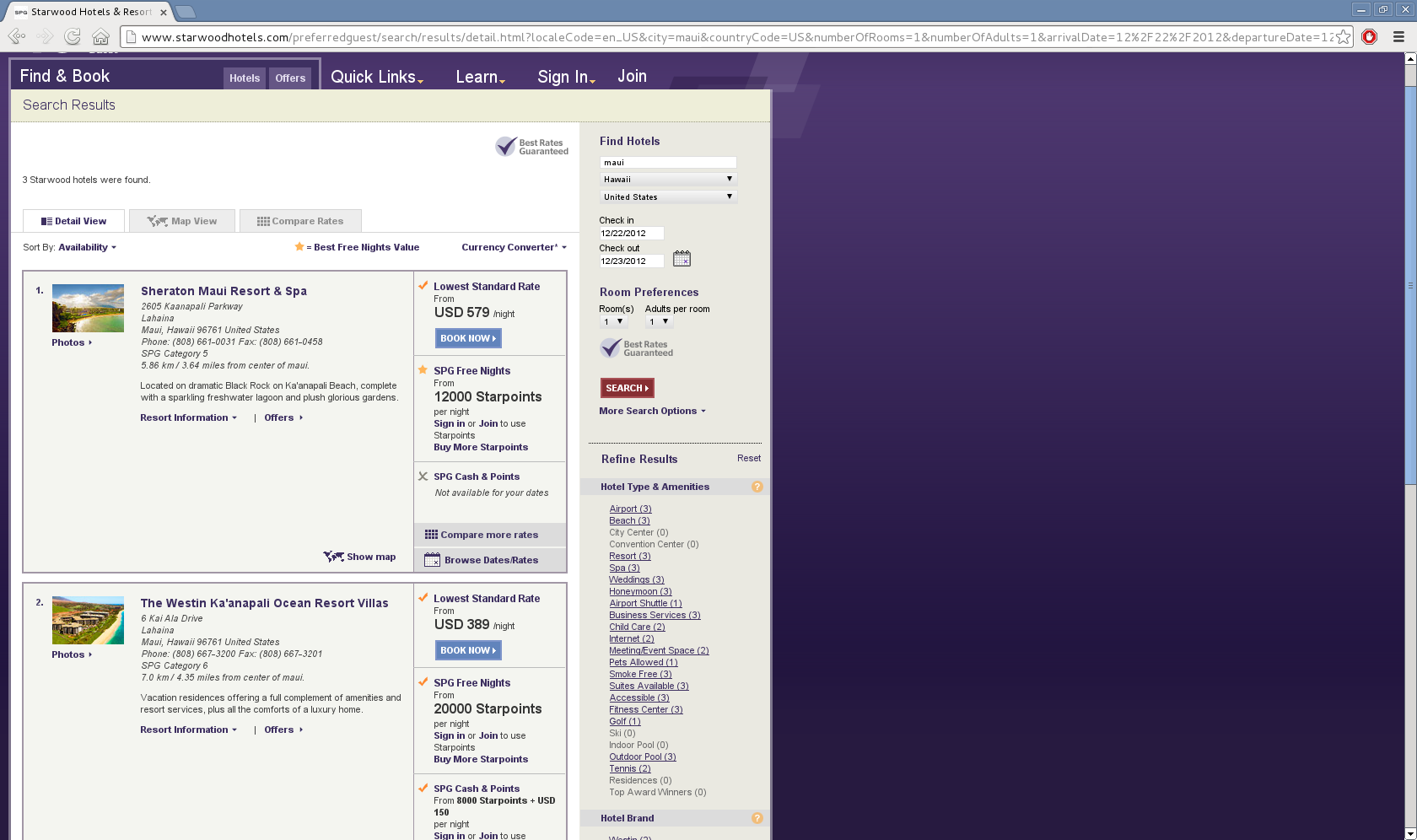Filter results by Pets Allowed
This screenshot has height=840, width=1417.
pos(643,662)
